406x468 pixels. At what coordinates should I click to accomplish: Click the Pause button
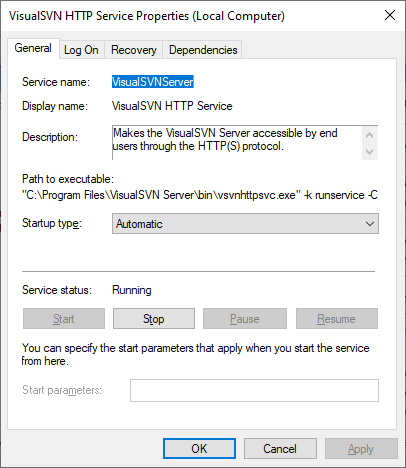pyautogui.click(x=245, y=319)
